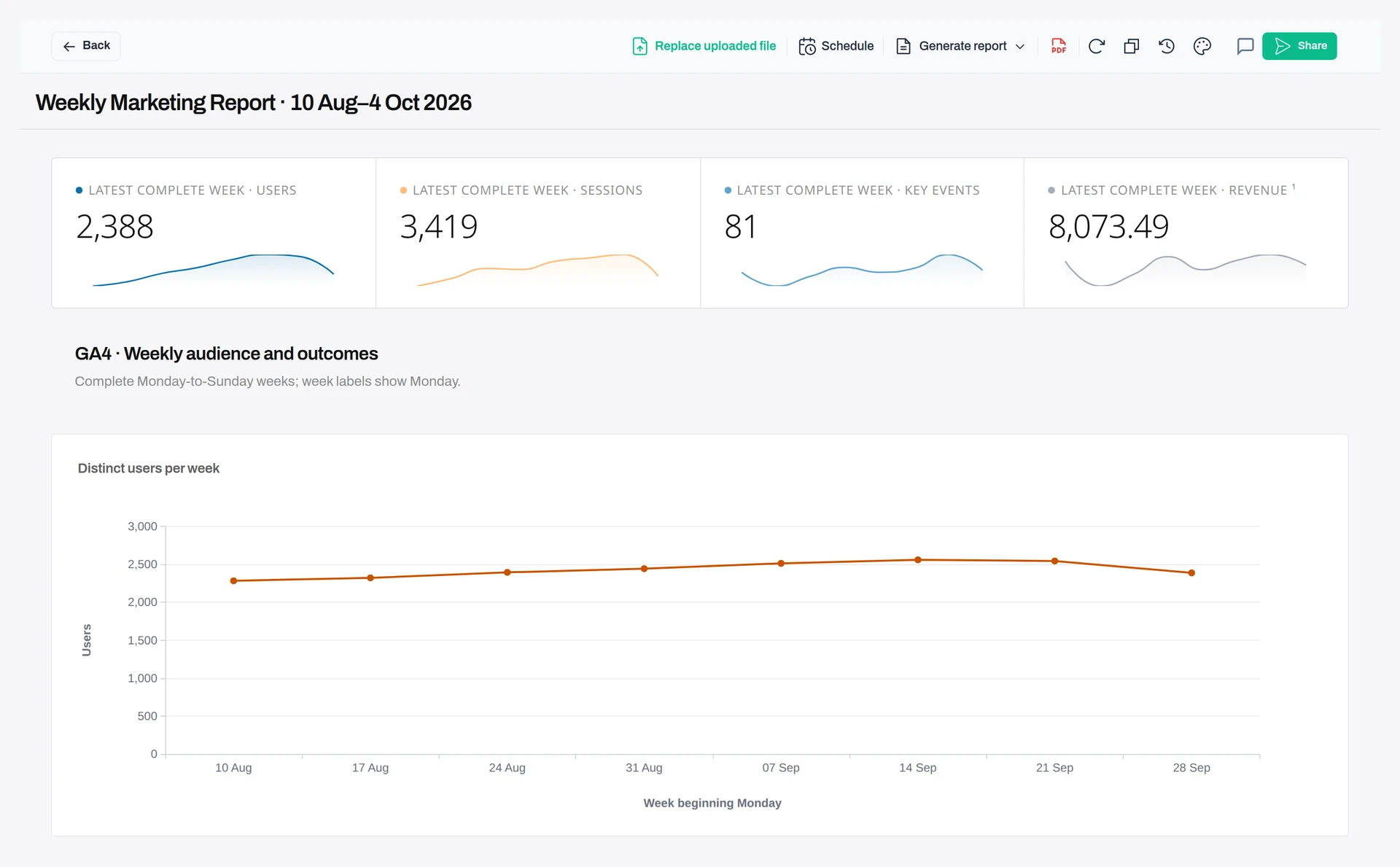Click the Revenue footnote superscript 1
This screenshot has height=867, width=1400.
pyautogui.click(x=1294, y=187)
